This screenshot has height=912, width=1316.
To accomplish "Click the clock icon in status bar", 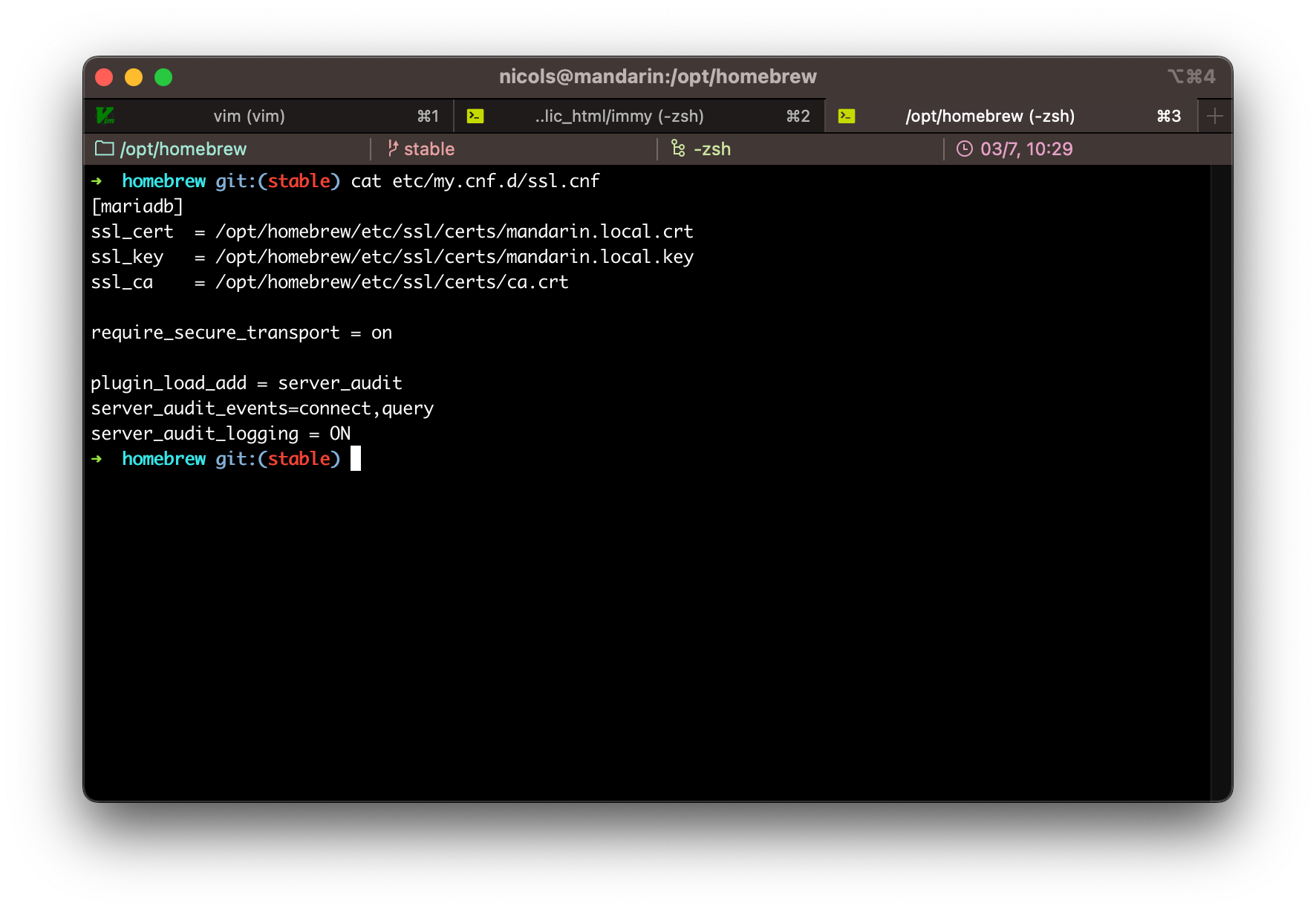I will 964,149.
